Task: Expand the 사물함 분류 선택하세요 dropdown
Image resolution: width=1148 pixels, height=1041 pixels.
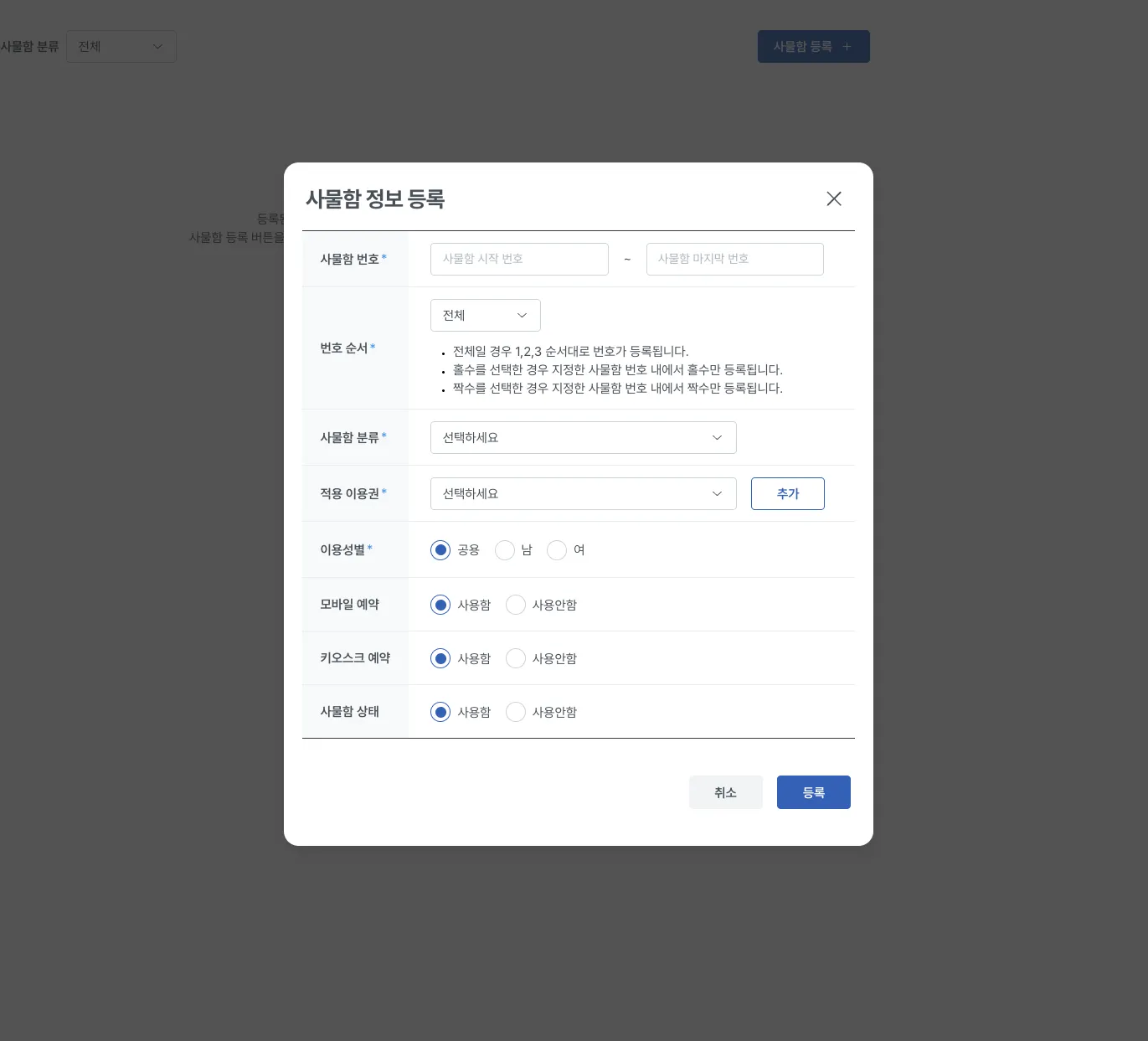Action: coord(584,437)
